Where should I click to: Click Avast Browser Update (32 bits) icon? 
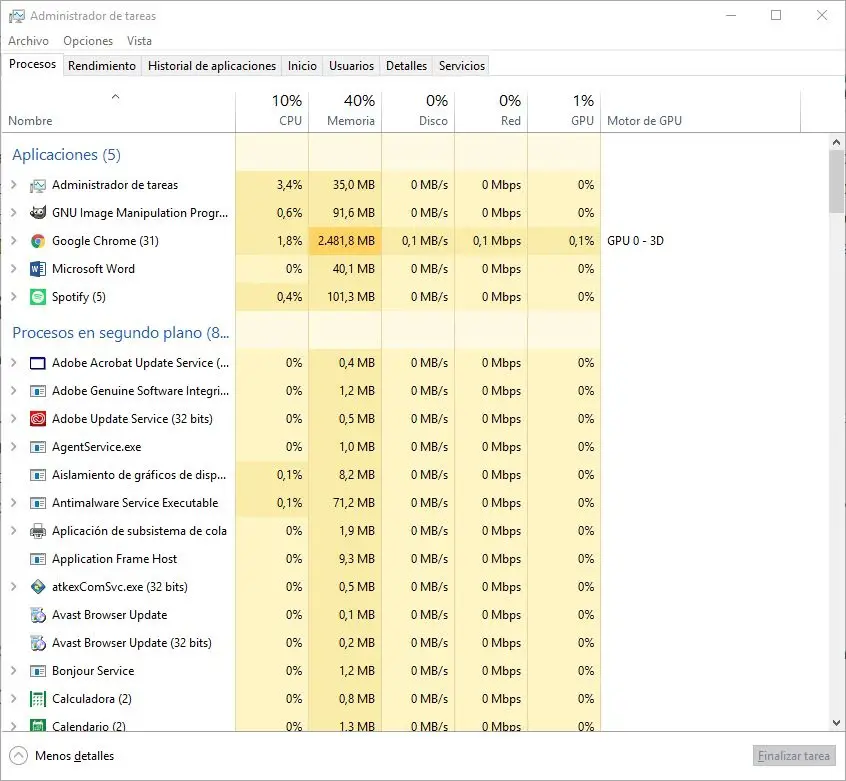[38, 643]
